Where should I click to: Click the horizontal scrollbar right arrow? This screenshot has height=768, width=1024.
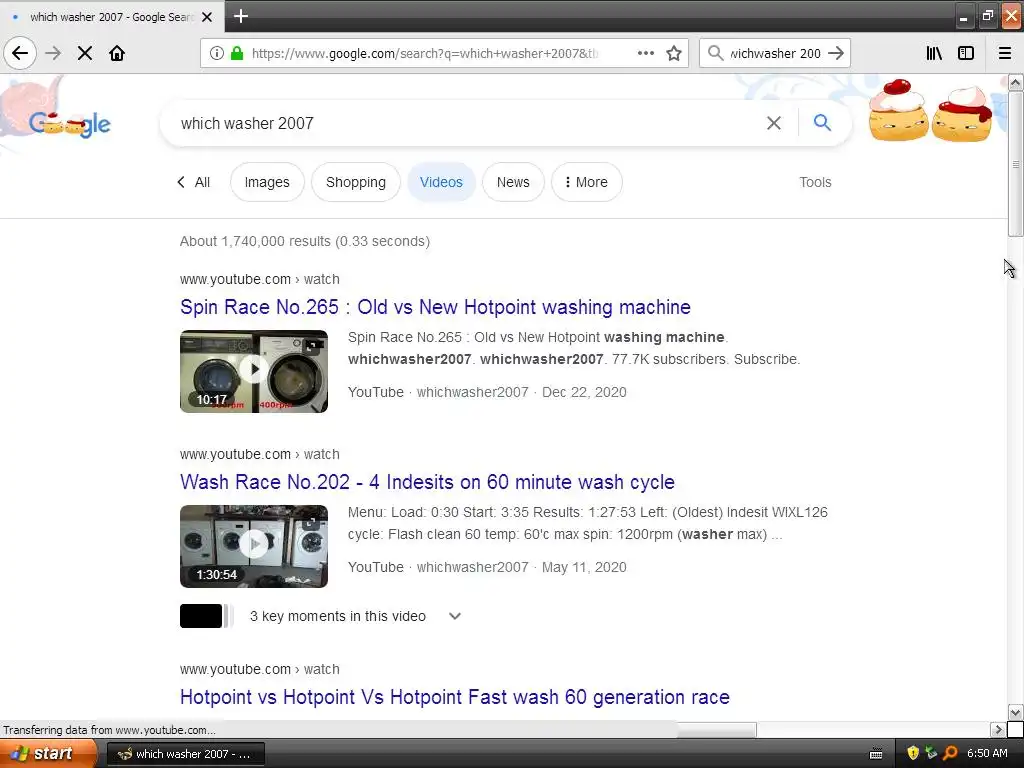point(997,729)
